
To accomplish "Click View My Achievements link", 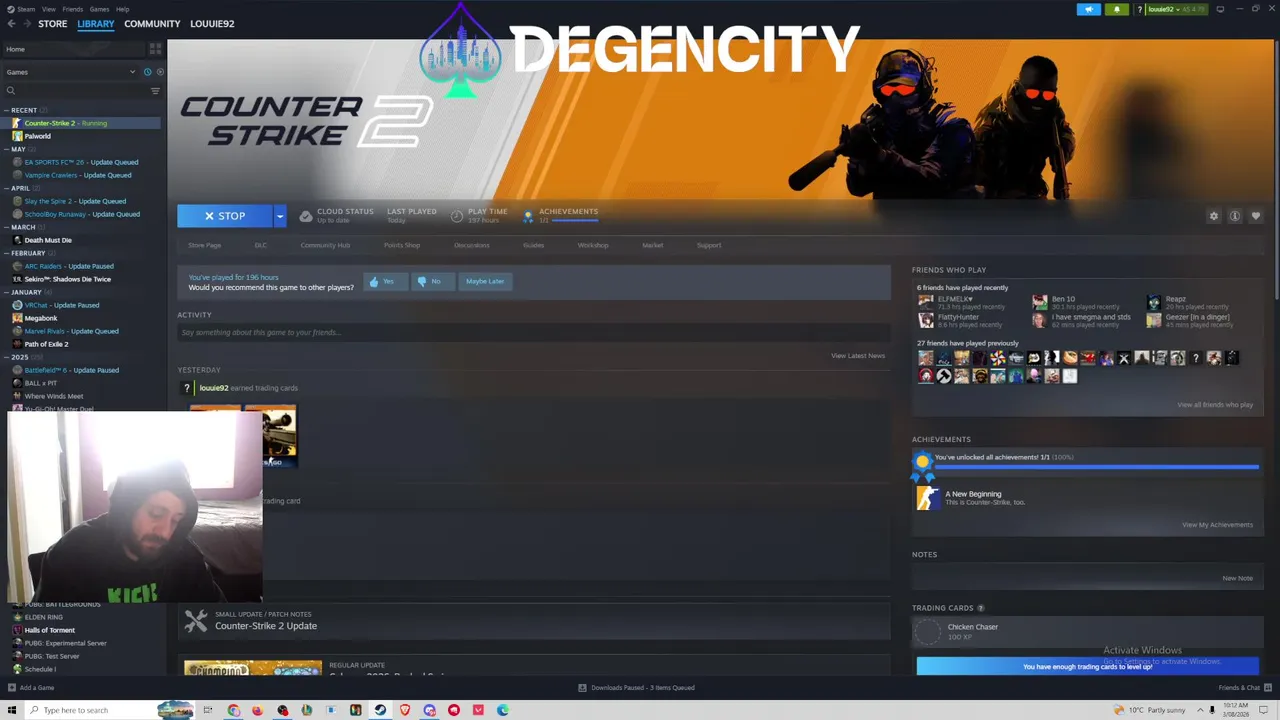I will [1217, 525].
